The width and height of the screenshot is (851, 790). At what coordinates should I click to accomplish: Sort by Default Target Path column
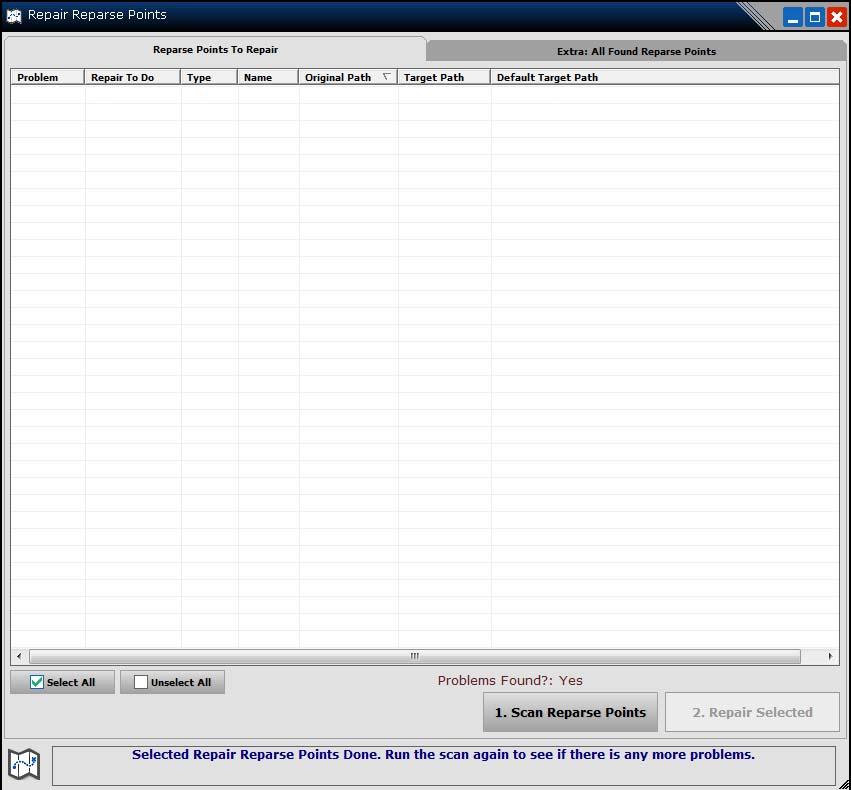point(665,77)
